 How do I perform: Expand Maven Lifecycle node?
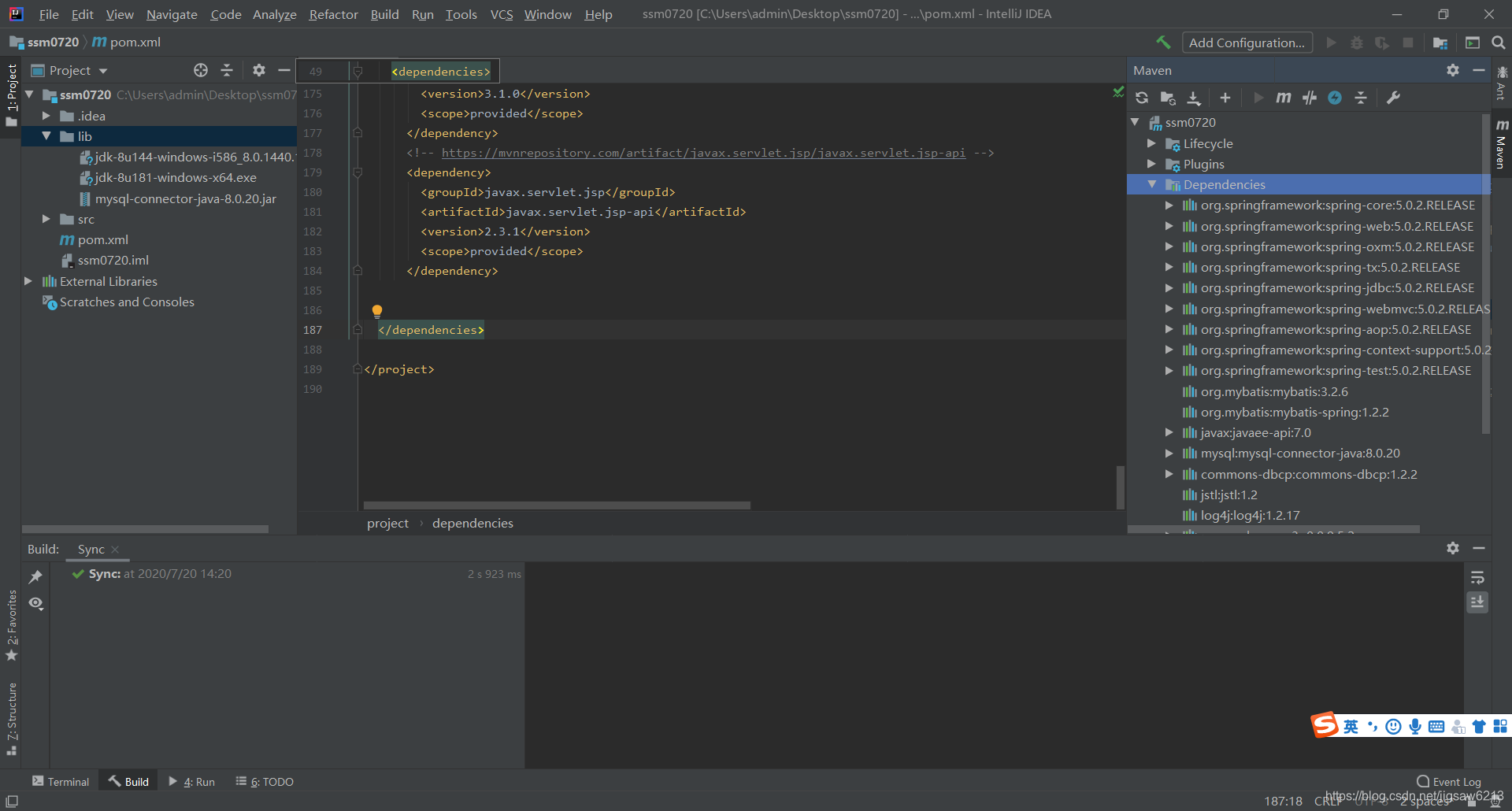(1151, 143)
